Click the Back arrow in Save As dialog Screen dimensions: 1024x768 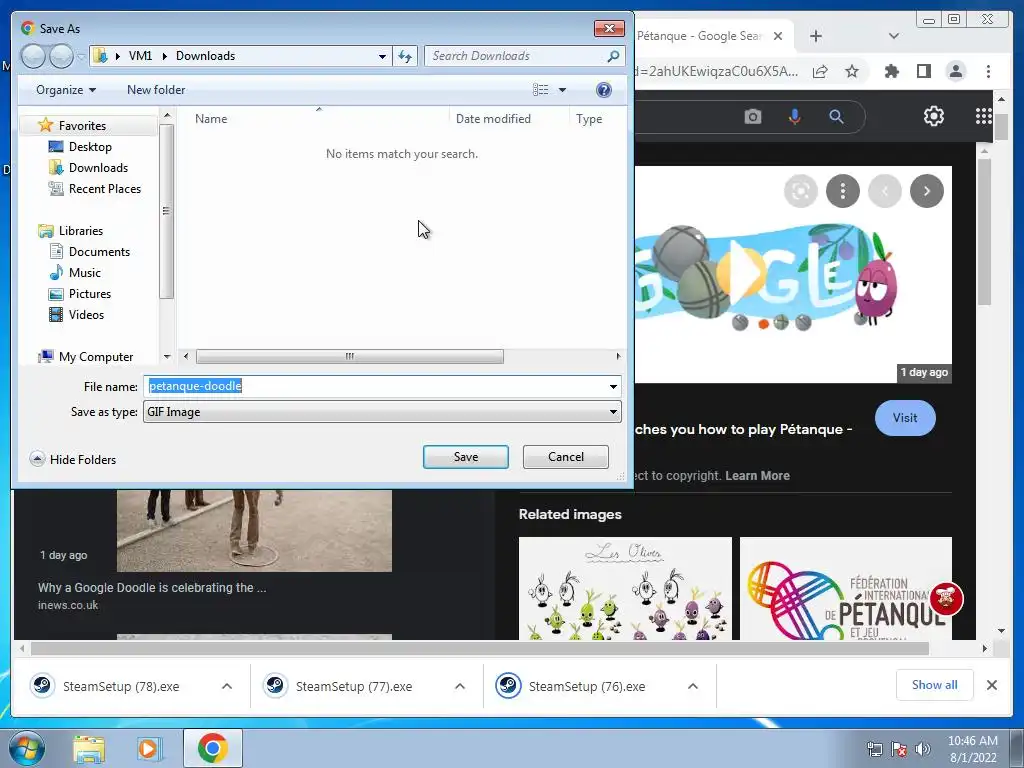(33, 56)
